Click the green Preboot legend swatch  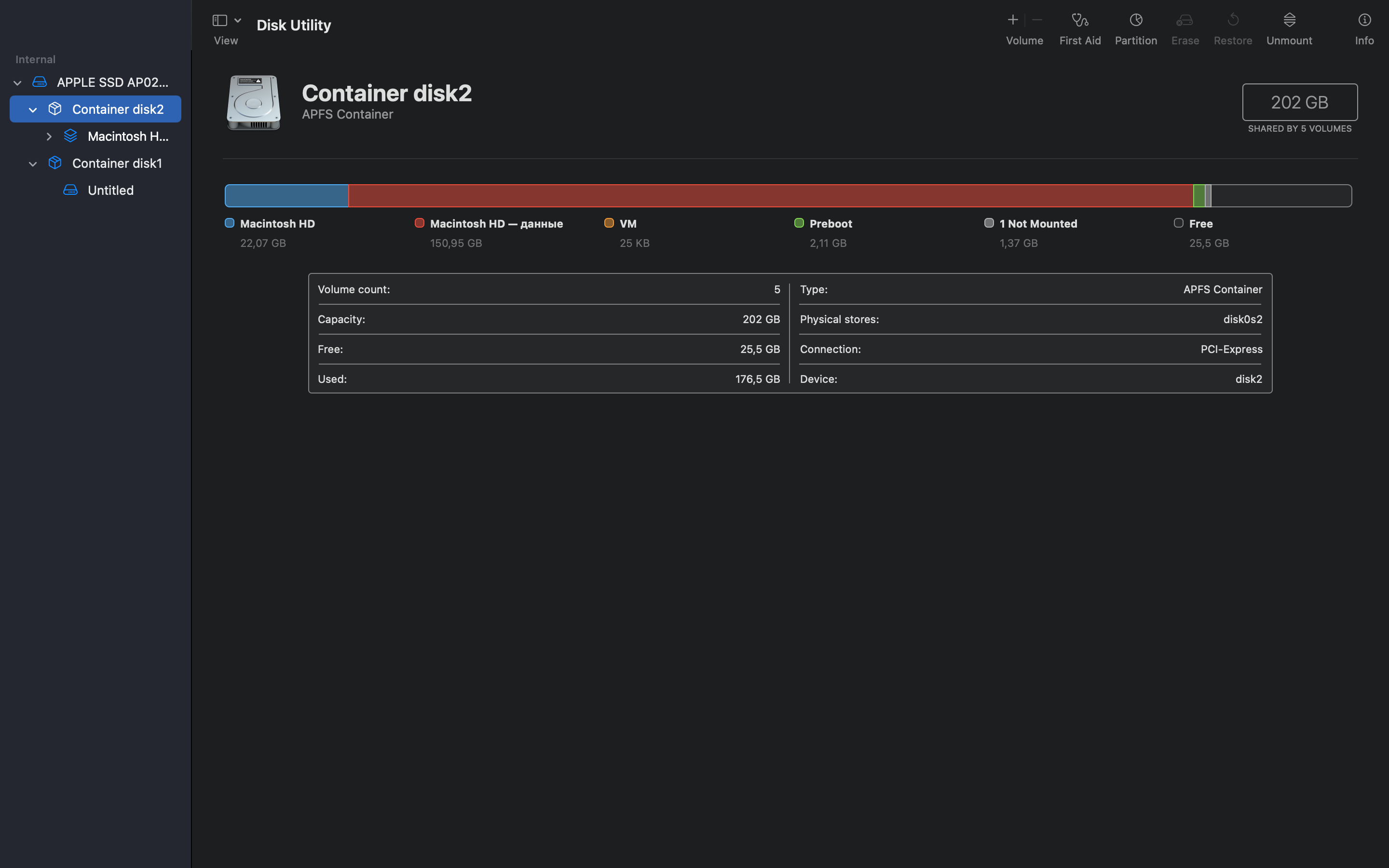[799, 223]
